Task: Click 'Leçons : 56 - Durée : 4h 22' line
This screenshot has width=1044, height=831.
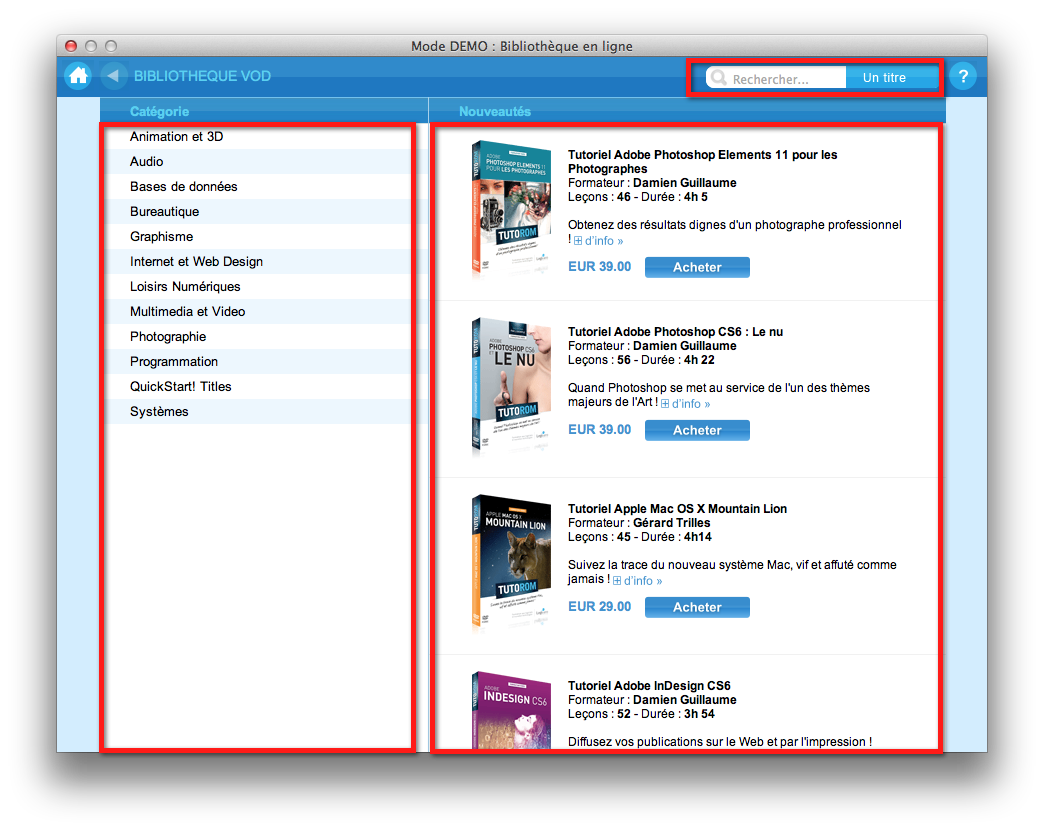Action: (641, 360)
